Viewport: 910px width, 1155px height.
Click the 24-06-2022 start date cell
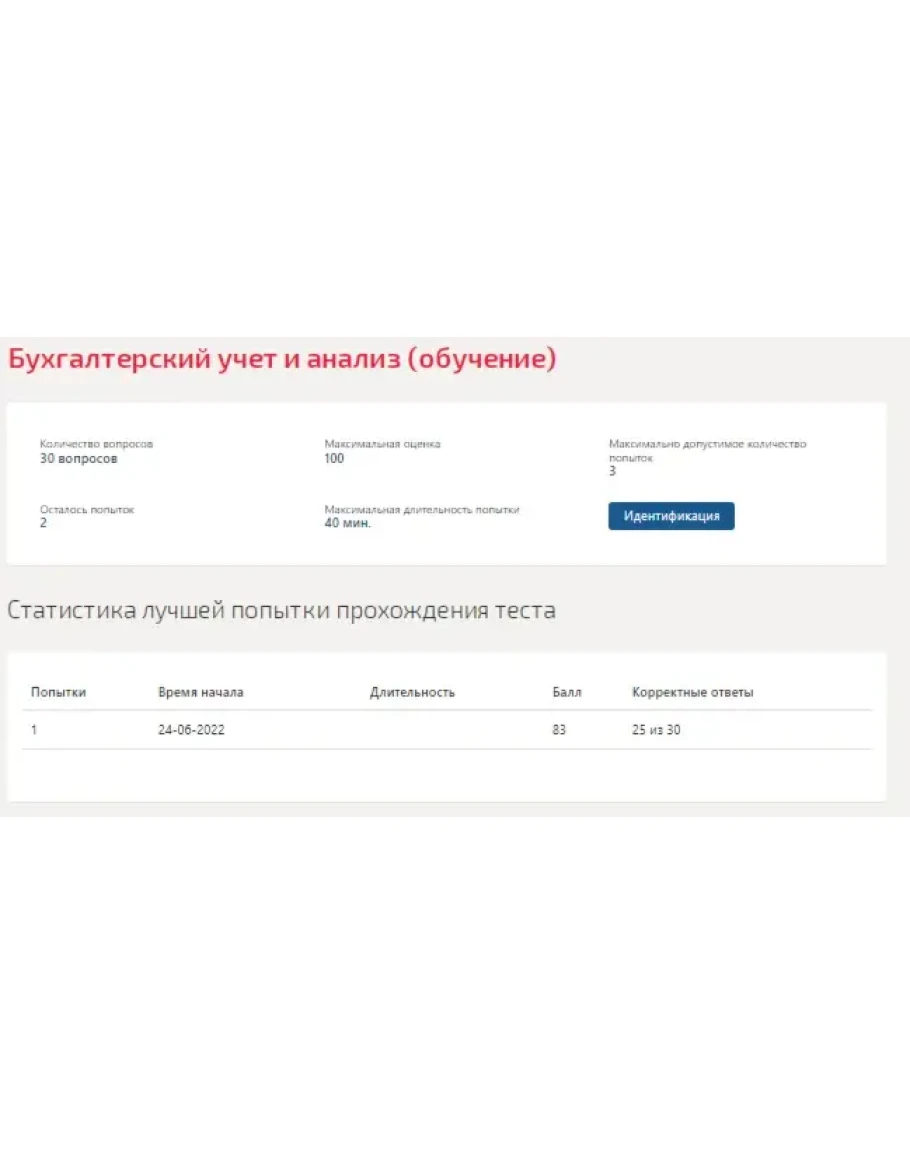point(191,730)
